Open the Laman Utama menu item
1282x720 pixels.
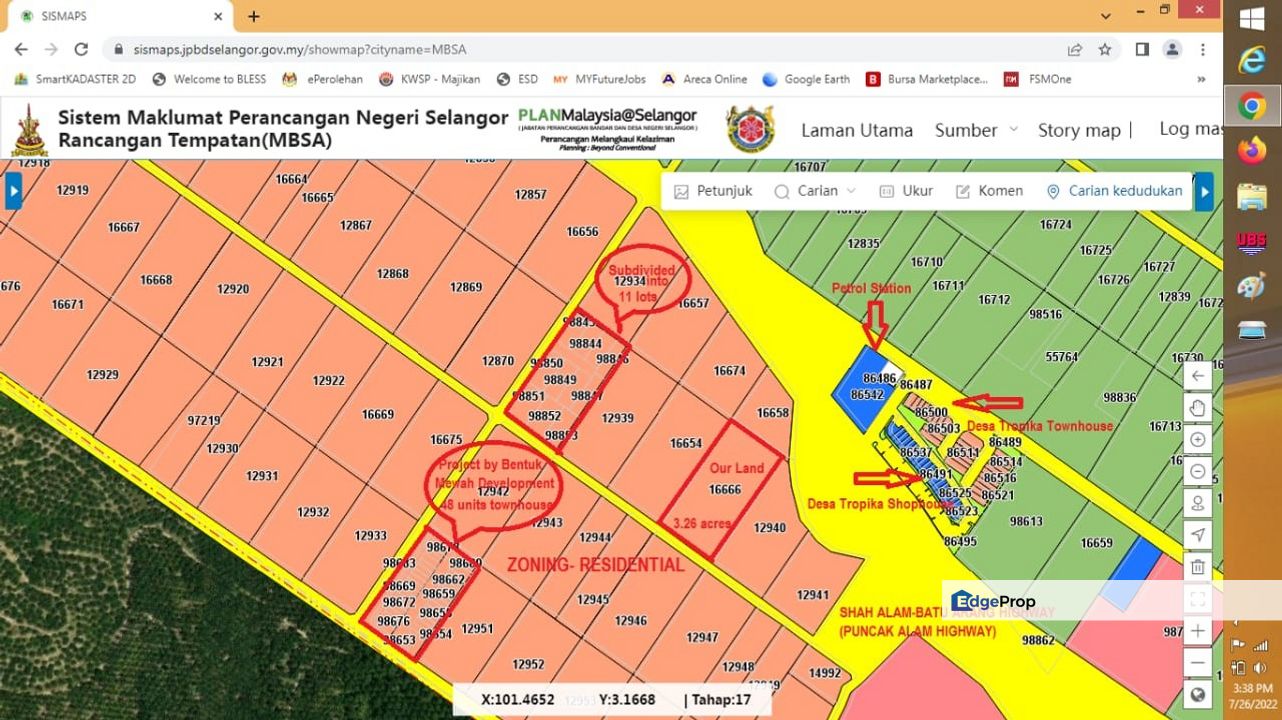pyautogui.click(x=857, y=130)
